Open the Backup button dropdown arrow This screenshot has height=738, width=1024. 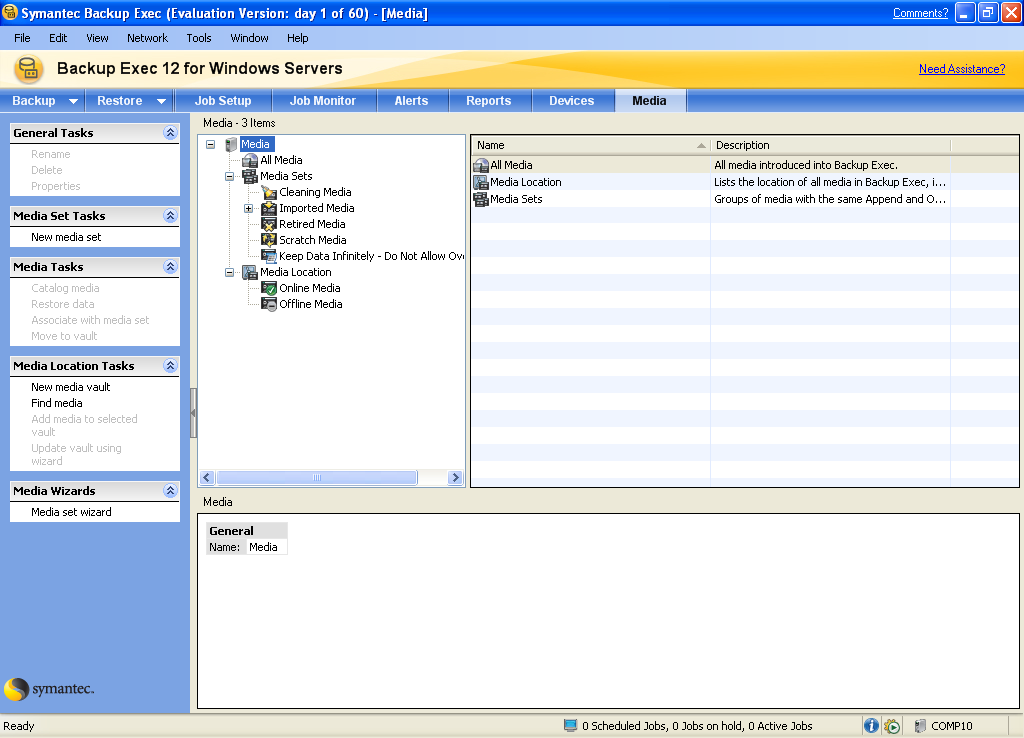click(73, 101)
